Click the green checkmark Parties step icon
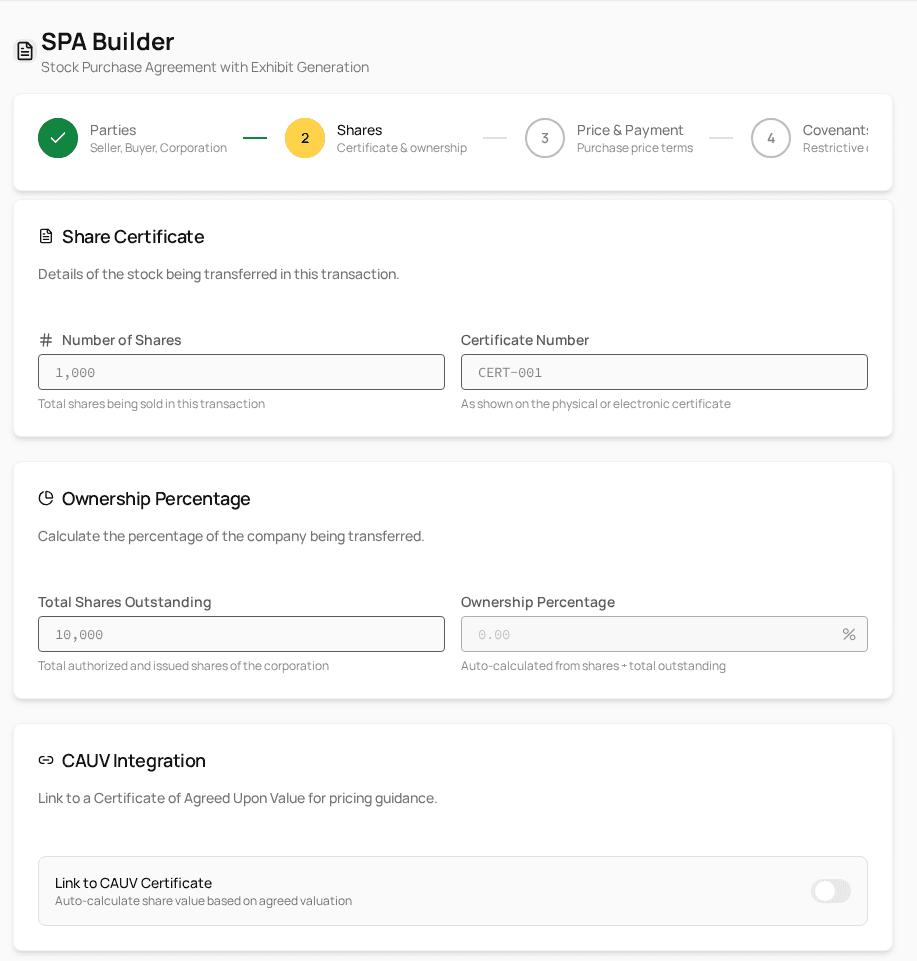Viewport: 917px width, 961px height. coord(58,138)
